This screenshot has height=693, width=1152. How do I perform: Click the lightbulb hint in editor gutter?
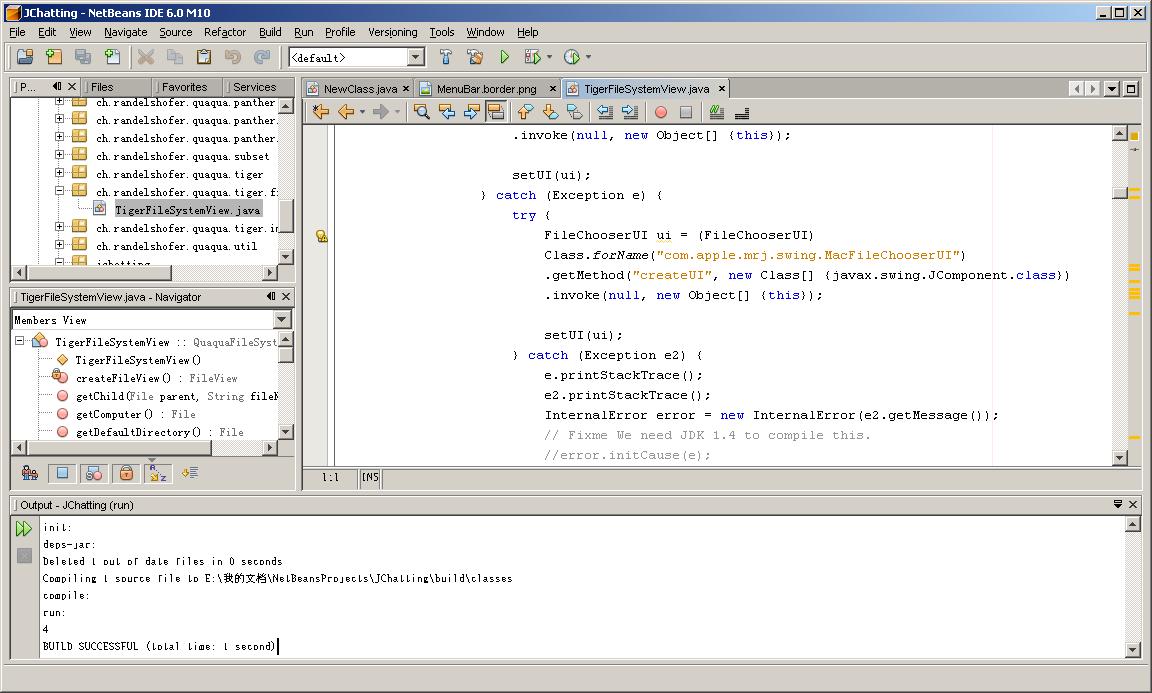click(x=321, y=236)
